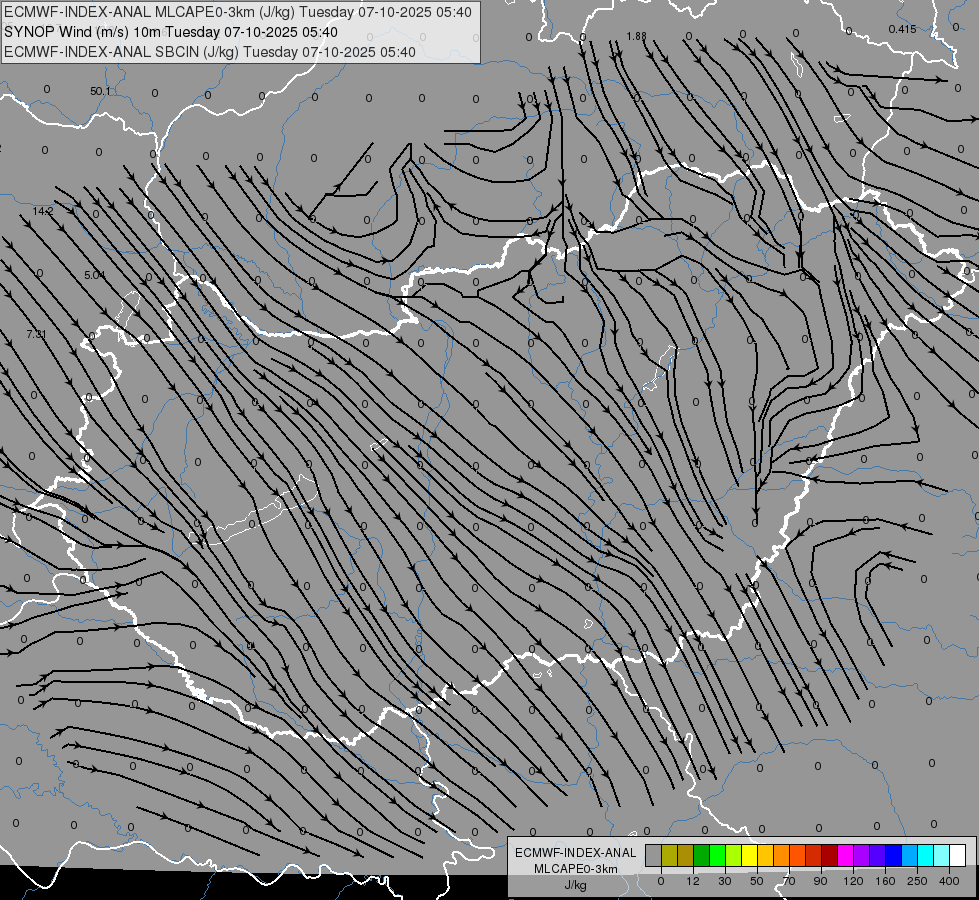Screen dimensions: 979x900
Task: Click the dark green legend swatch
Action: tap(702, 855)
